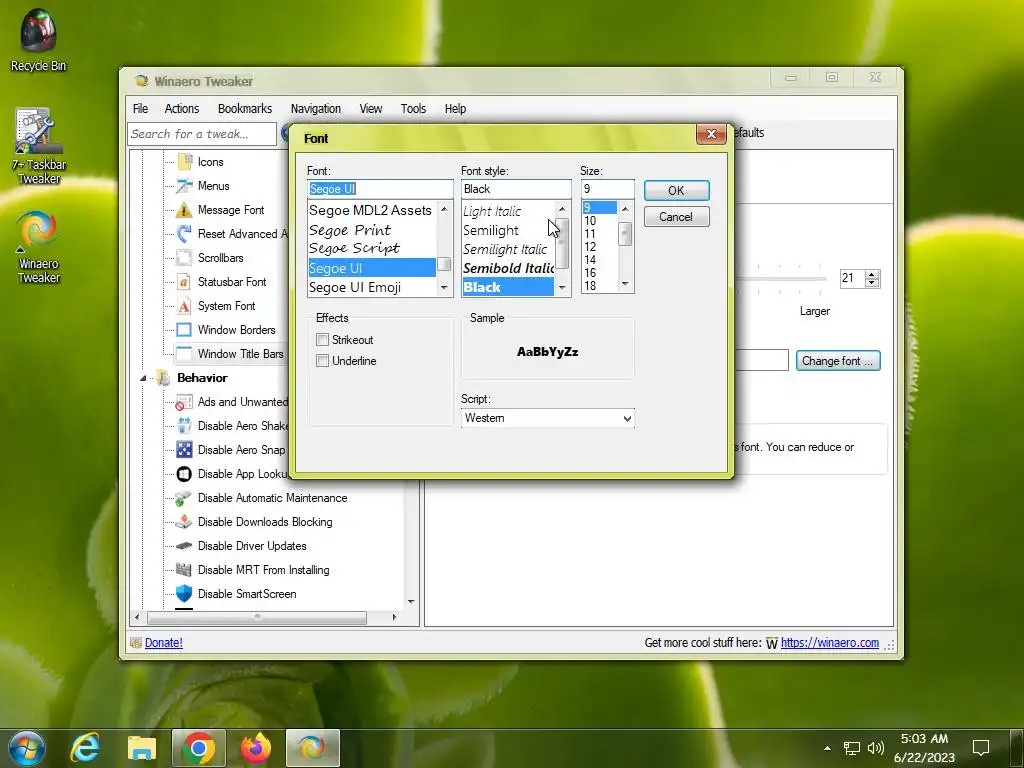1024x768 pixels.
Task: Cancel the Font dialog
Action: pyautogui.click(x=677, y=217)
